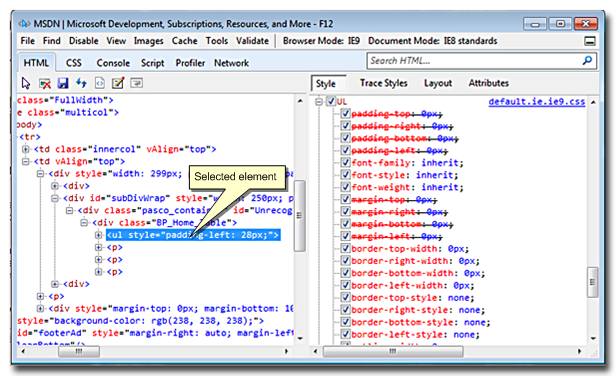Viewport: 616px width, 377px height.
Task: Open the Layout tab
Action: pos(438,83)
